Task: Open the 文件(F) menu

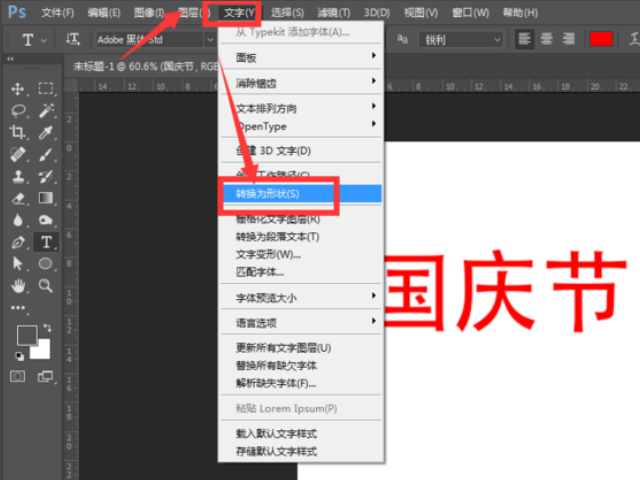Action: 58,13
